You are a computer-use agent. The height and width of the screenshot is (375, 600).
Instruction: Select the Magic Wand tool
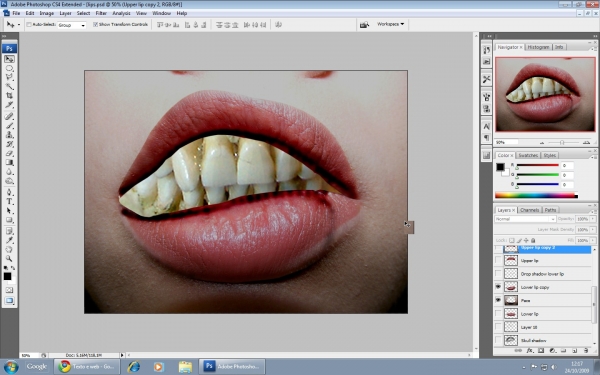pos(9,86)
